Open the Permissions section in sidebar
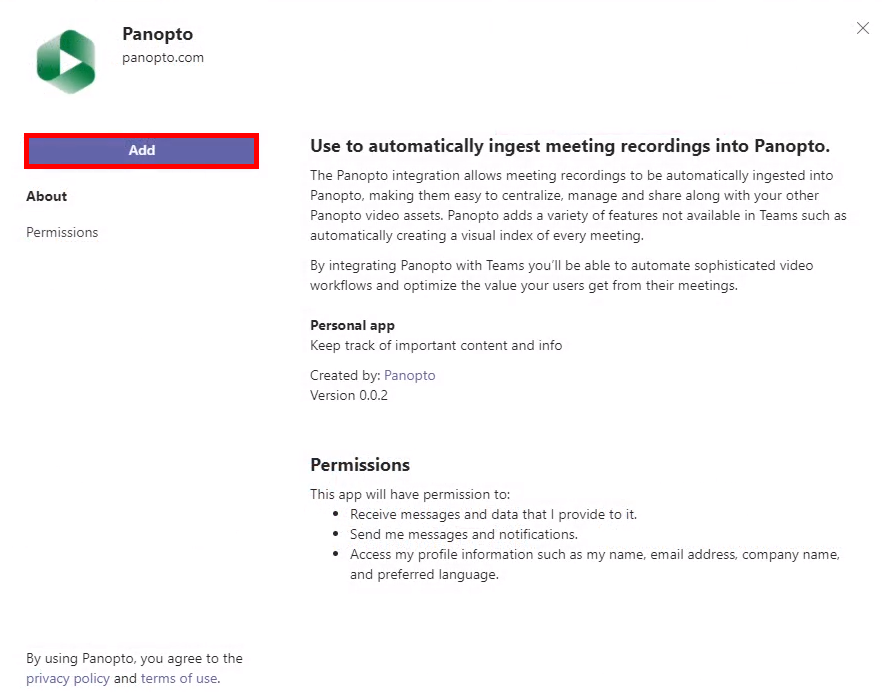This screenshot has width=882, height=700. click(62, 232)
